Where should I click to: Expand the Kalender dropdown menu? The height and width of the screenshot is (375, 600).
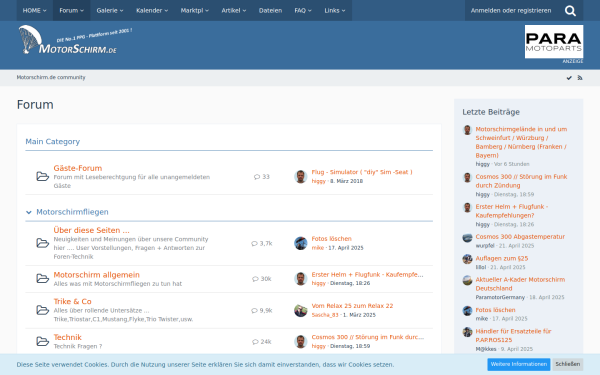point(152,10)
